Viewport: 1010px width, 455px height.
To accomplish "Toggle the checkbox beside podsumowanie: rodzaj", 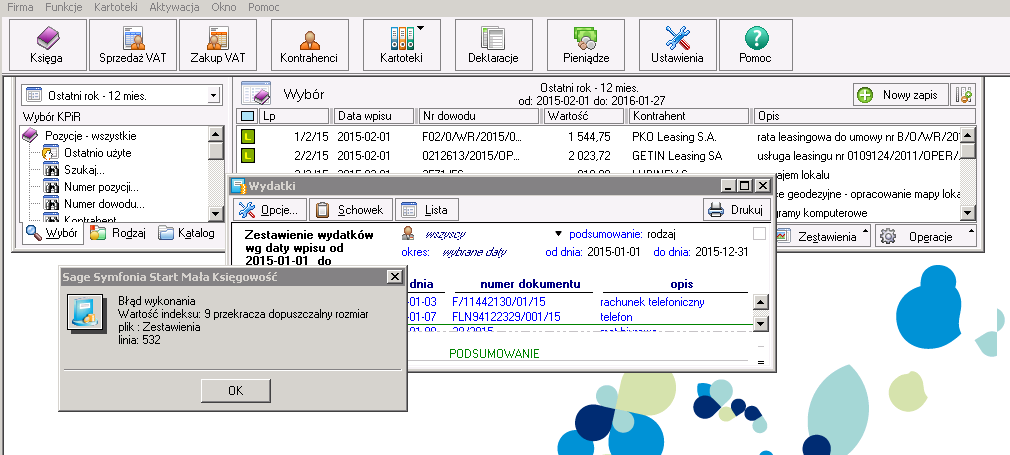I will pos(759,234).
